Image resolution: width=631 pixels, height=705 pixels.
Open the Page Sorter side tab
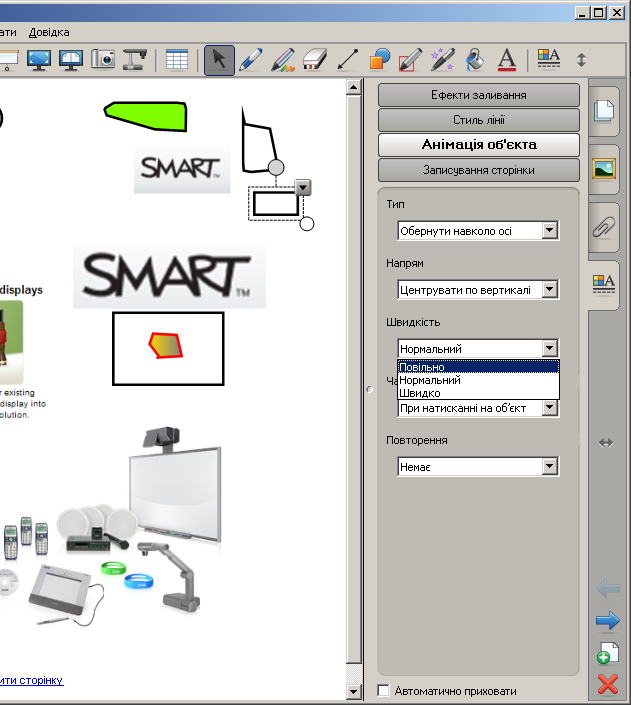click(x=604, y=111)
